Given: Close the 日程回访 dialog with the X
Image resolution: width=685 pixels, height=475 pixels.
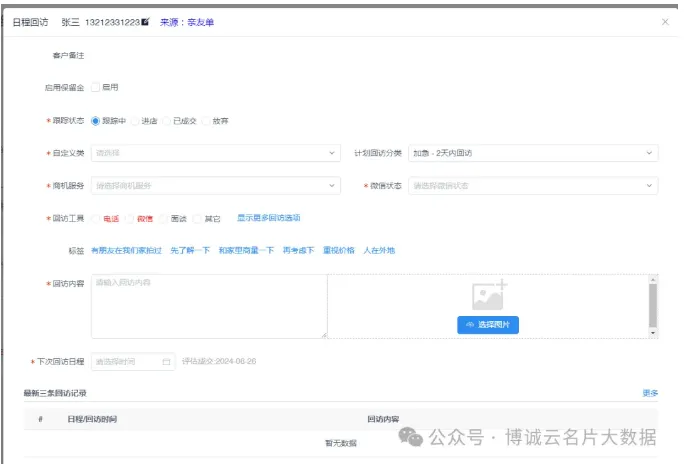Looking at the screenshot, I should coord(666,21).
